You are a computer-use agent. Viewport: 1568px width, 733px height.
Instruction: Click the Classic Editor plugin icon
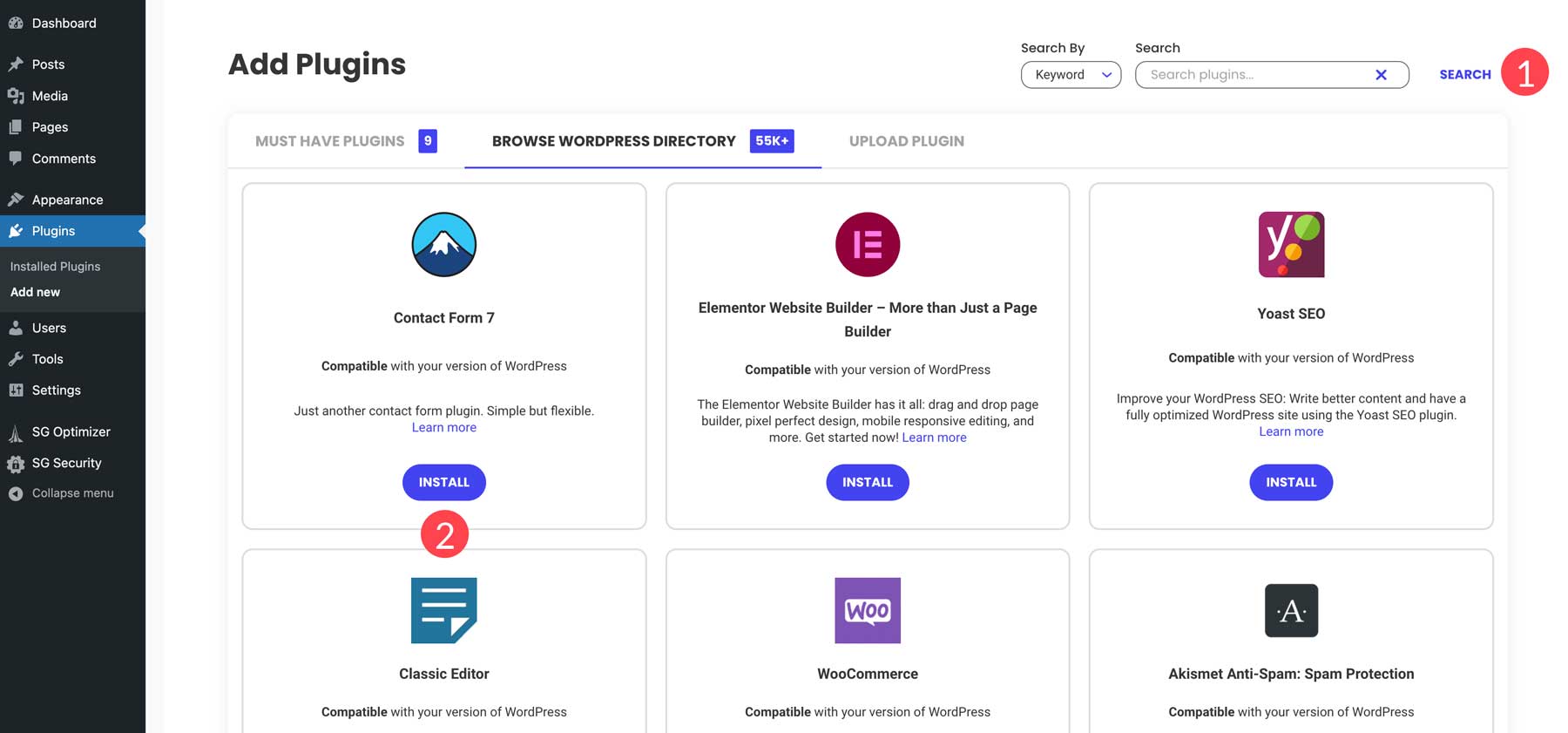pyautogui.click(x=443, y=610)
